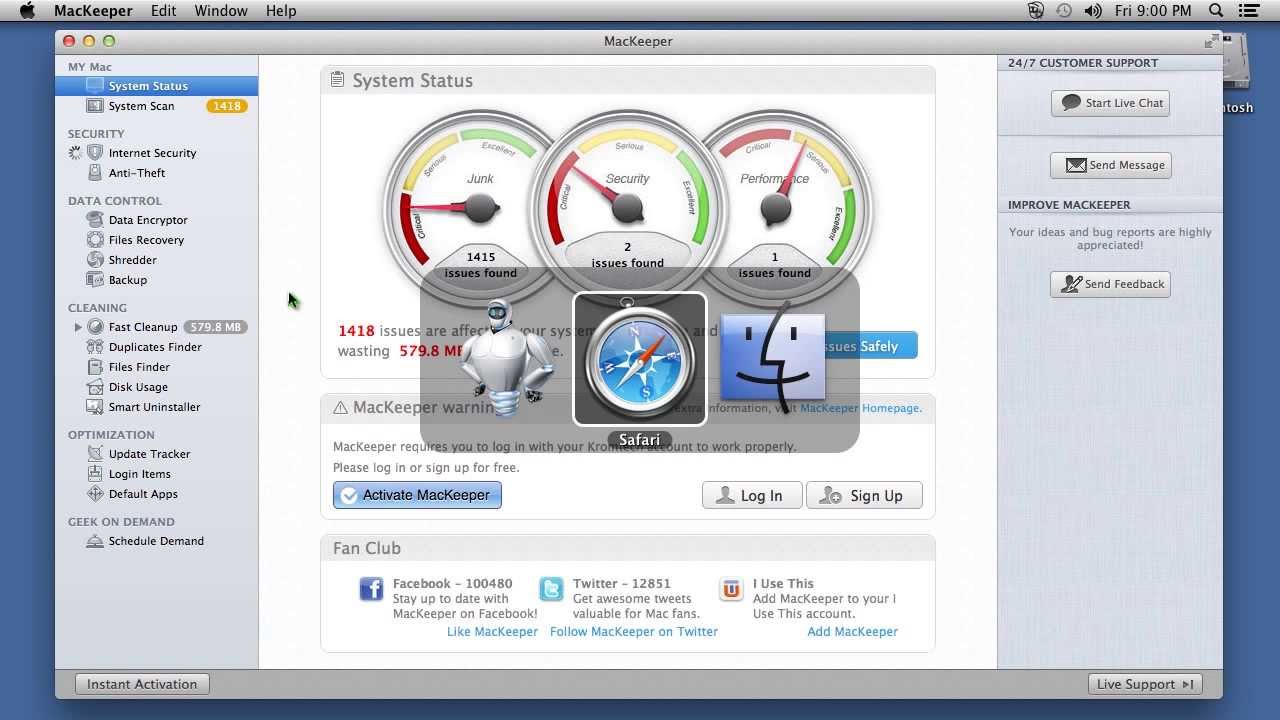Open the Default Apps icon
Image resolution: width=1280 pixels, height=720 pixels.
coord(95,494)
